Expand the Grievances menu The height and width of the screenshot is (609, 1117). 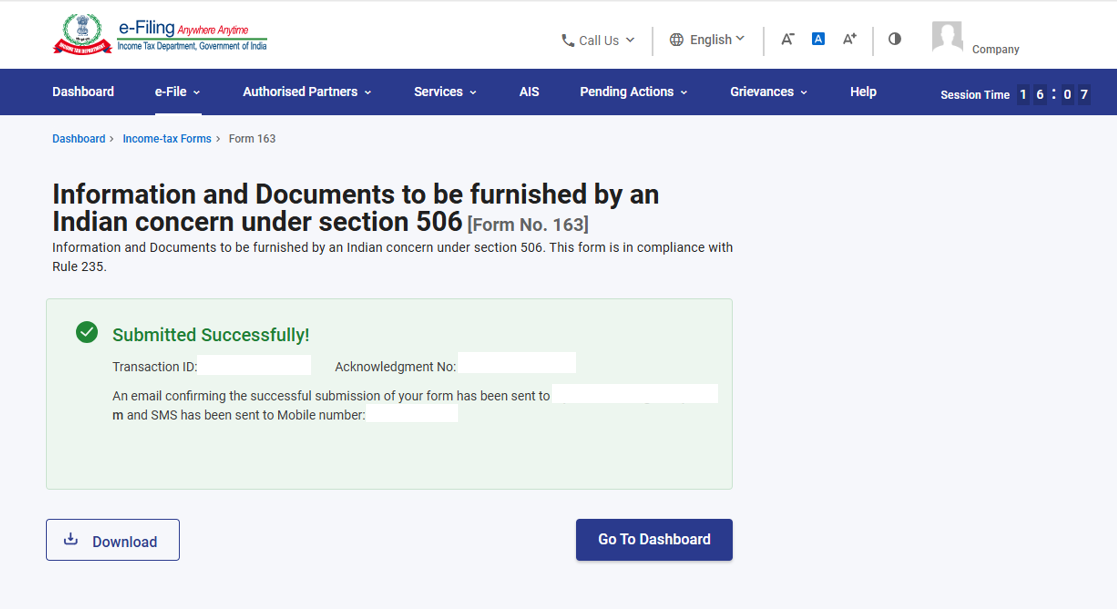pos(769,92)
